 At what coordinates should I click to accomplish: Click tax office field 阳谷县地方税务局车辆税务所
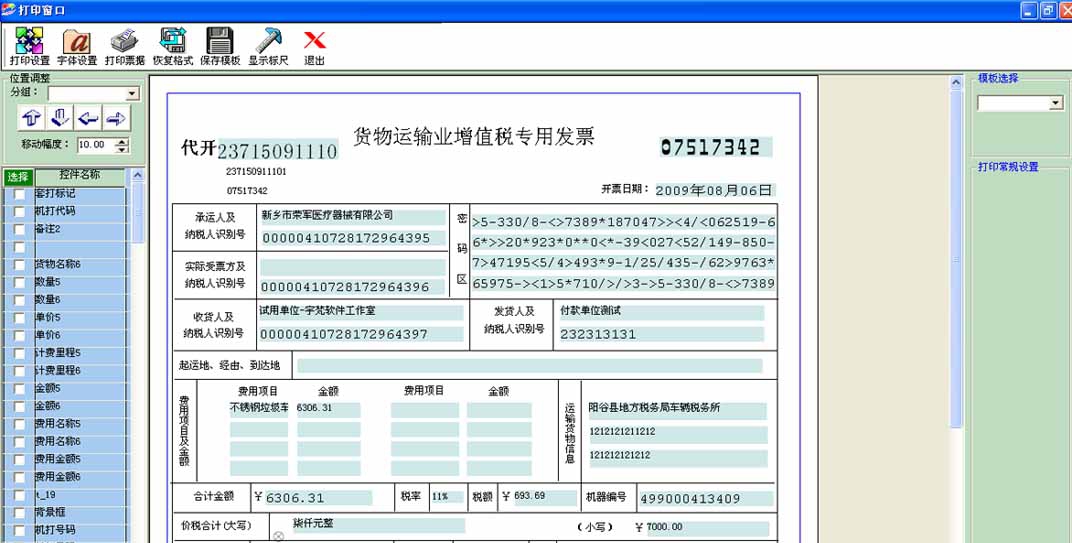click(677, 410)
